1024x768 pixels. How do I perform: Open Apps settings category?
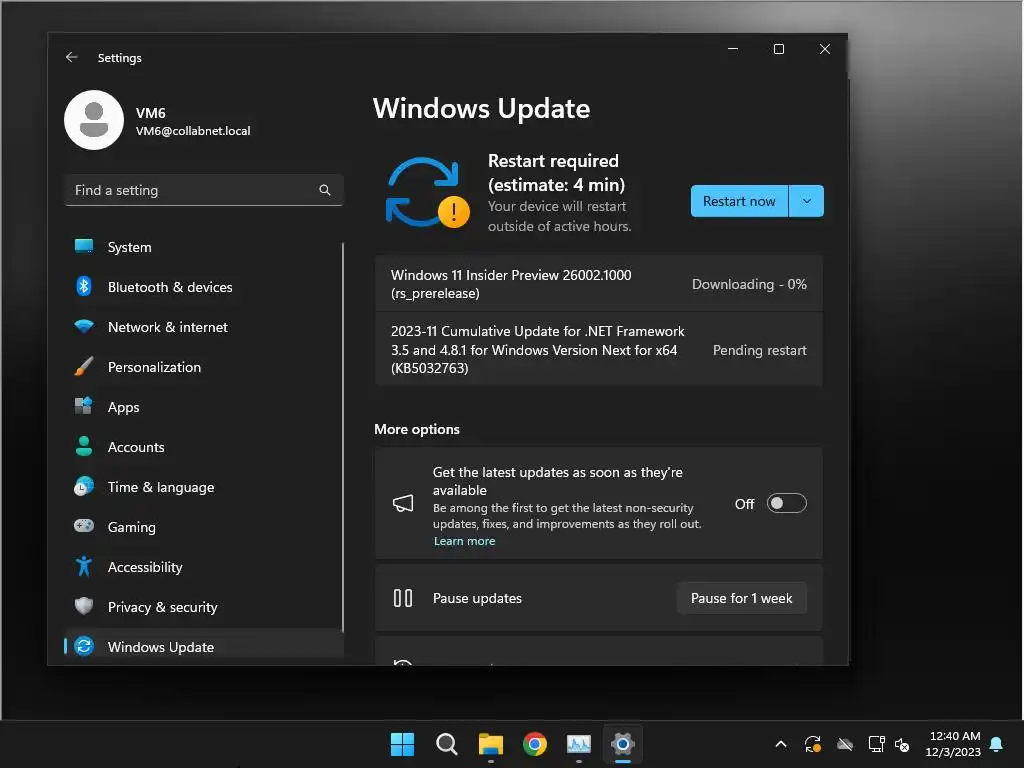(204, 407)
